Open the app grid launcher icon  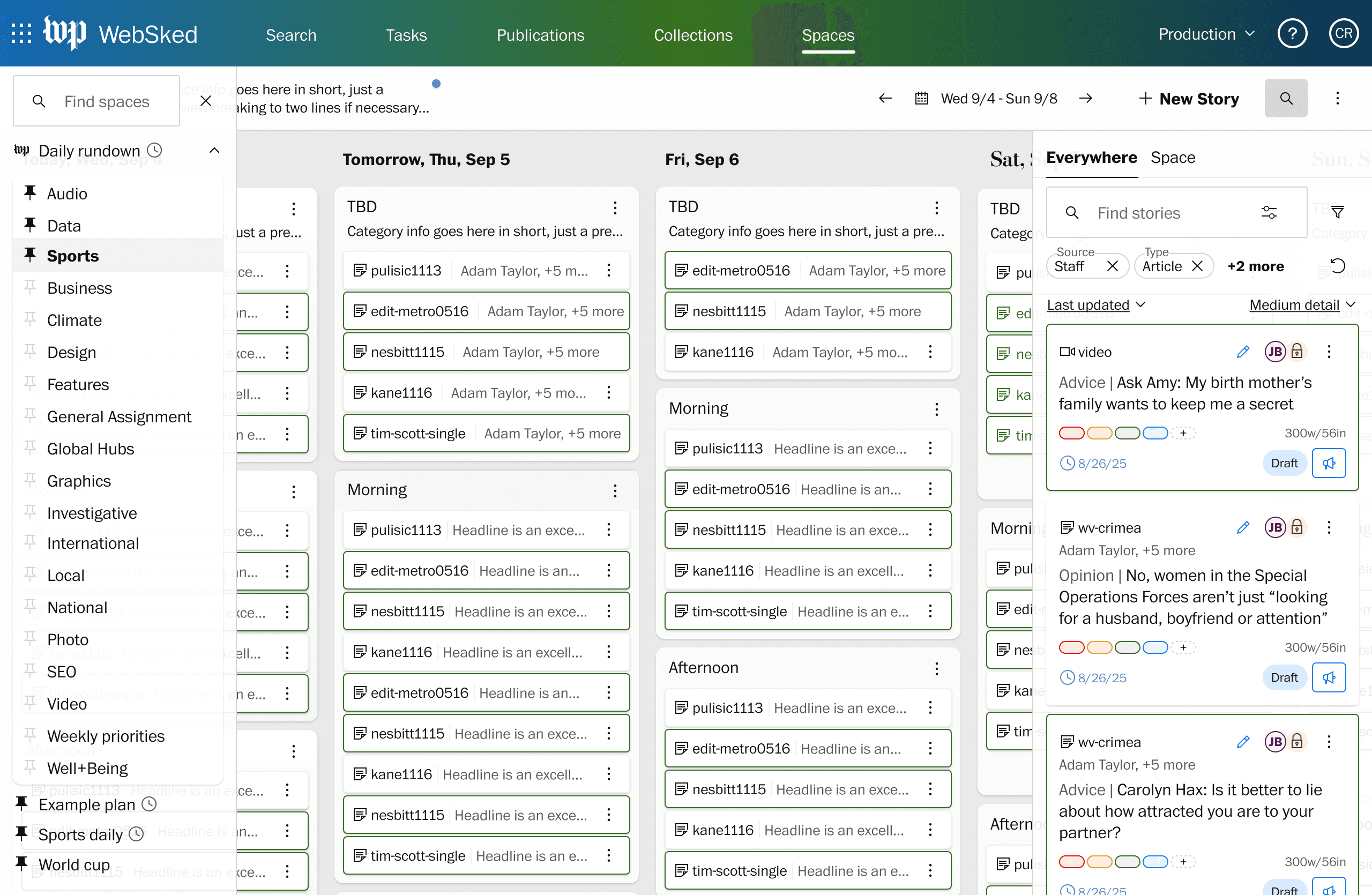(21, 34)
